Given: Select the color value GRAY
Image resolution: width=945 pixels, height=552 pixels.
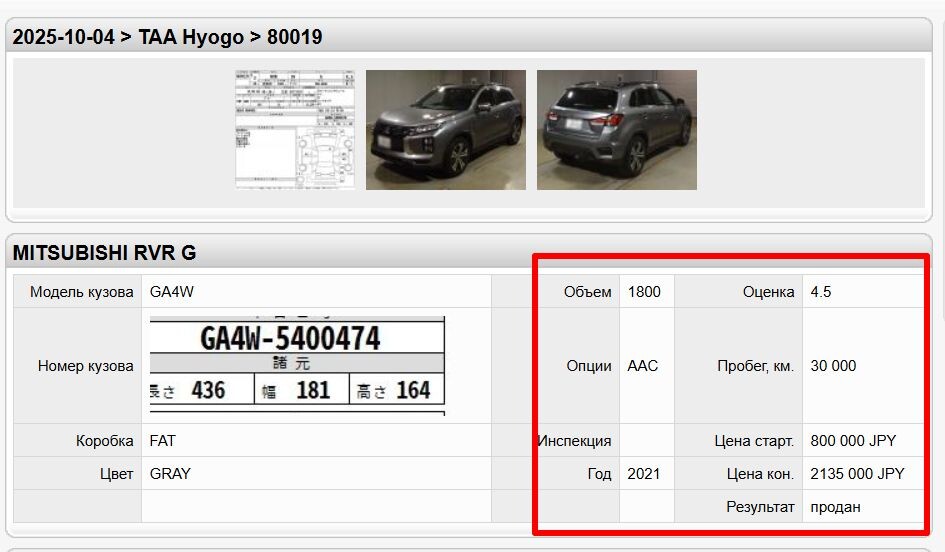Looking at the screenshot, I should (170, 474).
